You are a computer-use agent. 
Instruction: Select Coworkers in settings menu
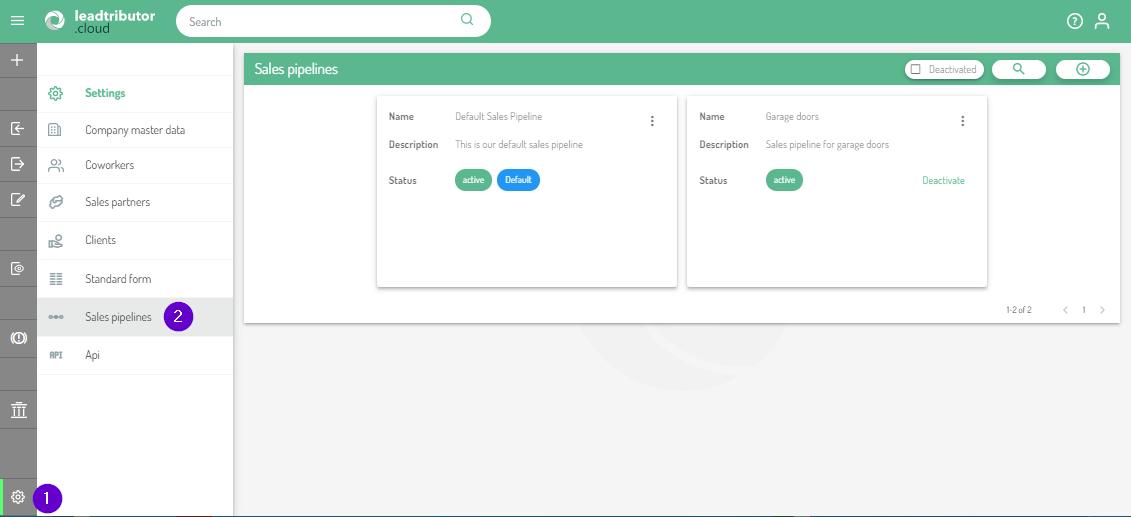[109, 165]
